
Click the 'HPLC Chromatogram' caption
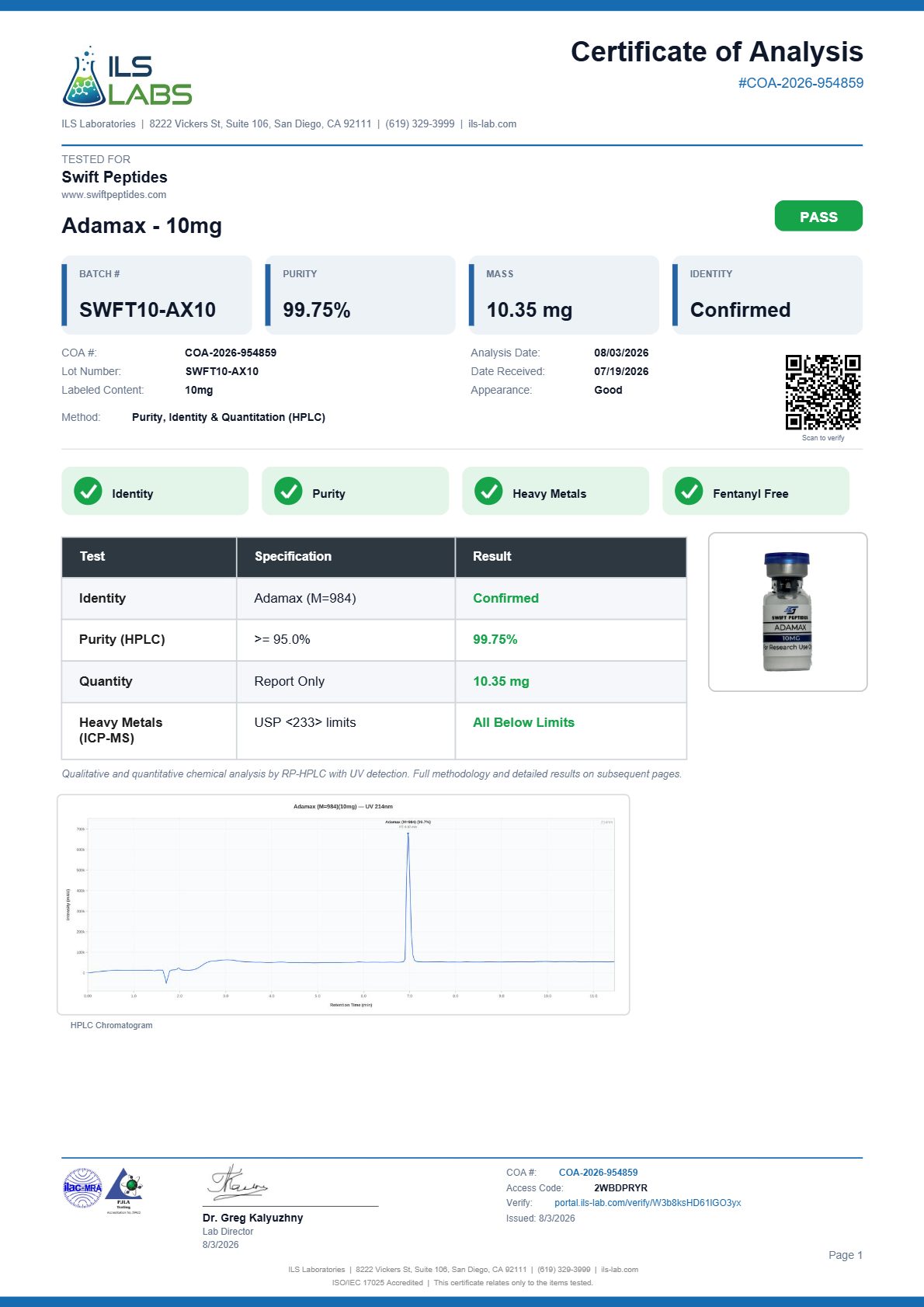tap(111, 1026)
